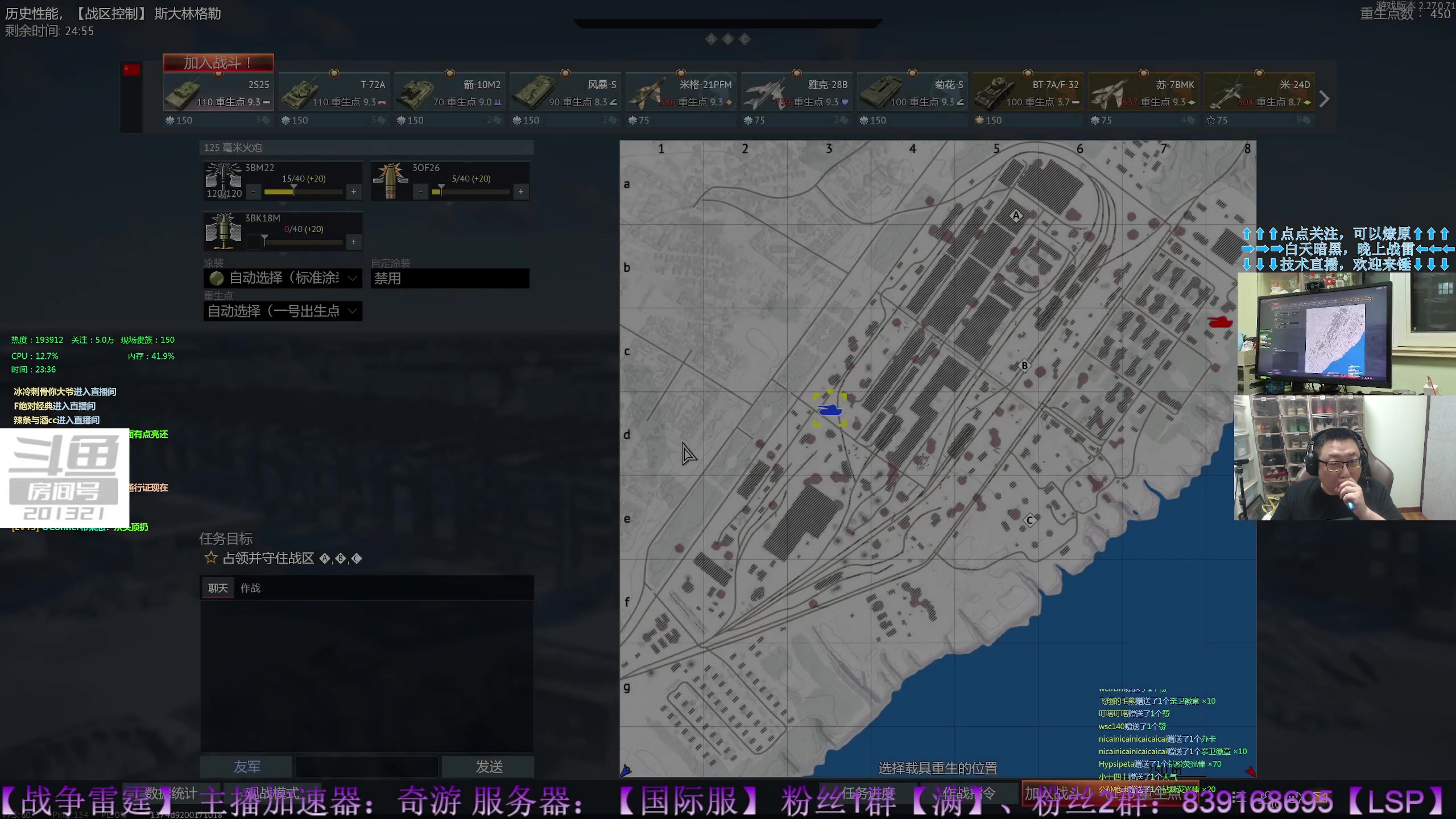Adjust the 3BM22 ammo amount slider
The image size is (1456, 819).
[x=294, y=192]
